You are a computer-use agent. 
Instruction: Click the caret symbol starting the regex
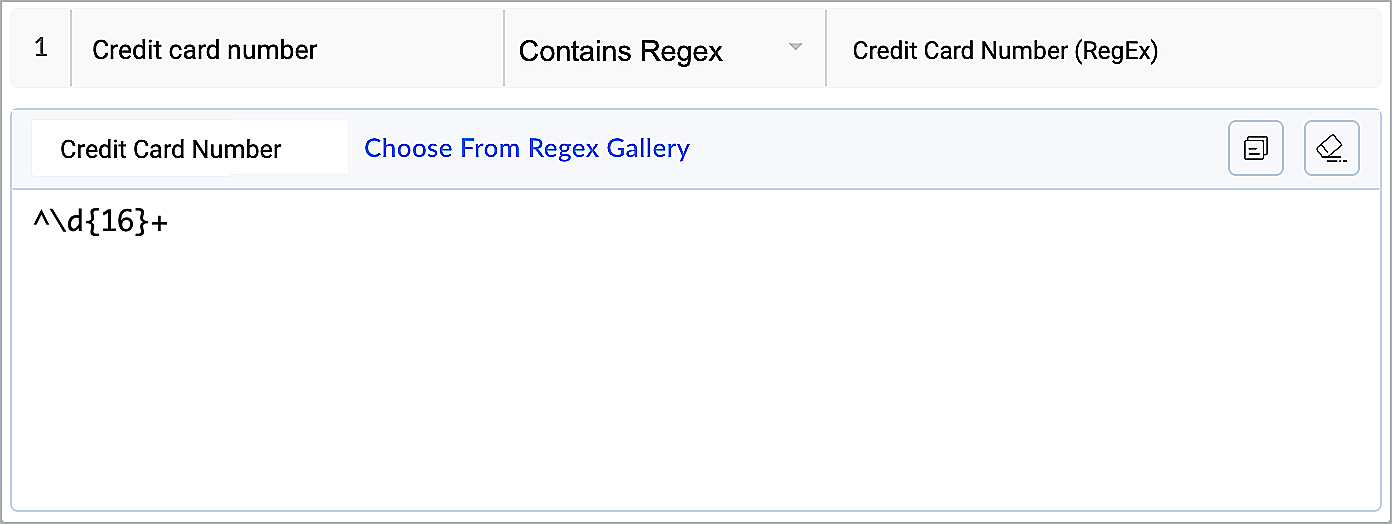coord(39,222)
